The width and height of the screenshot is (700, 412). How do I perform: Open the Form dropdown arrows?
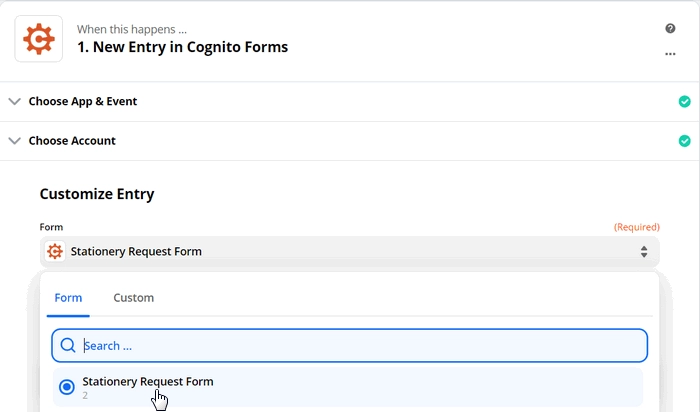tap(644, 252)
